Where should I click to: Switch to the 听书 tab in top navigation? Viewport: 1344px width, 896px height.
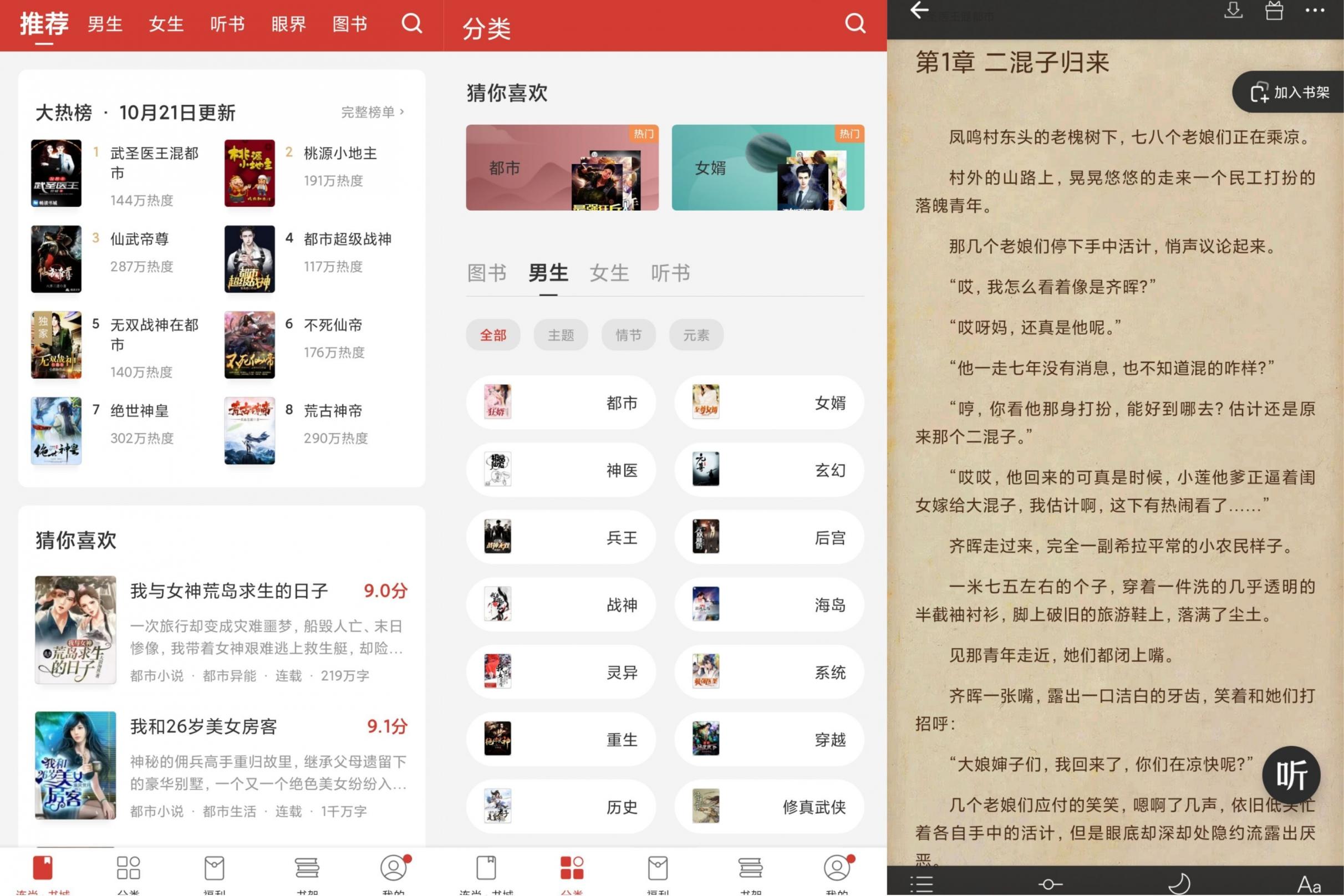(227, 24)
